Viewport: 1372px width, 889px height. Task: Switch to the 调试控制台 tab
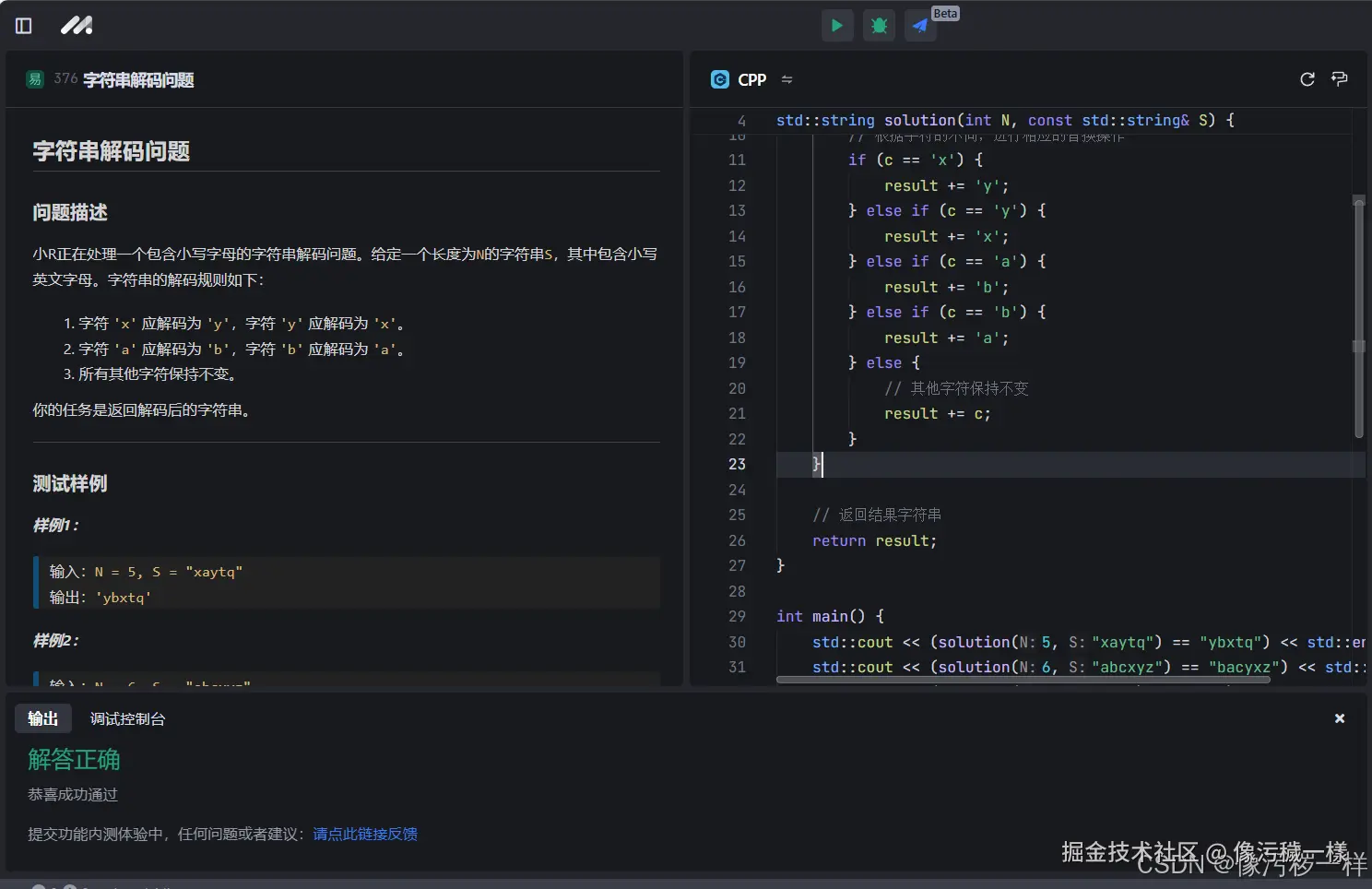point(128,718)
